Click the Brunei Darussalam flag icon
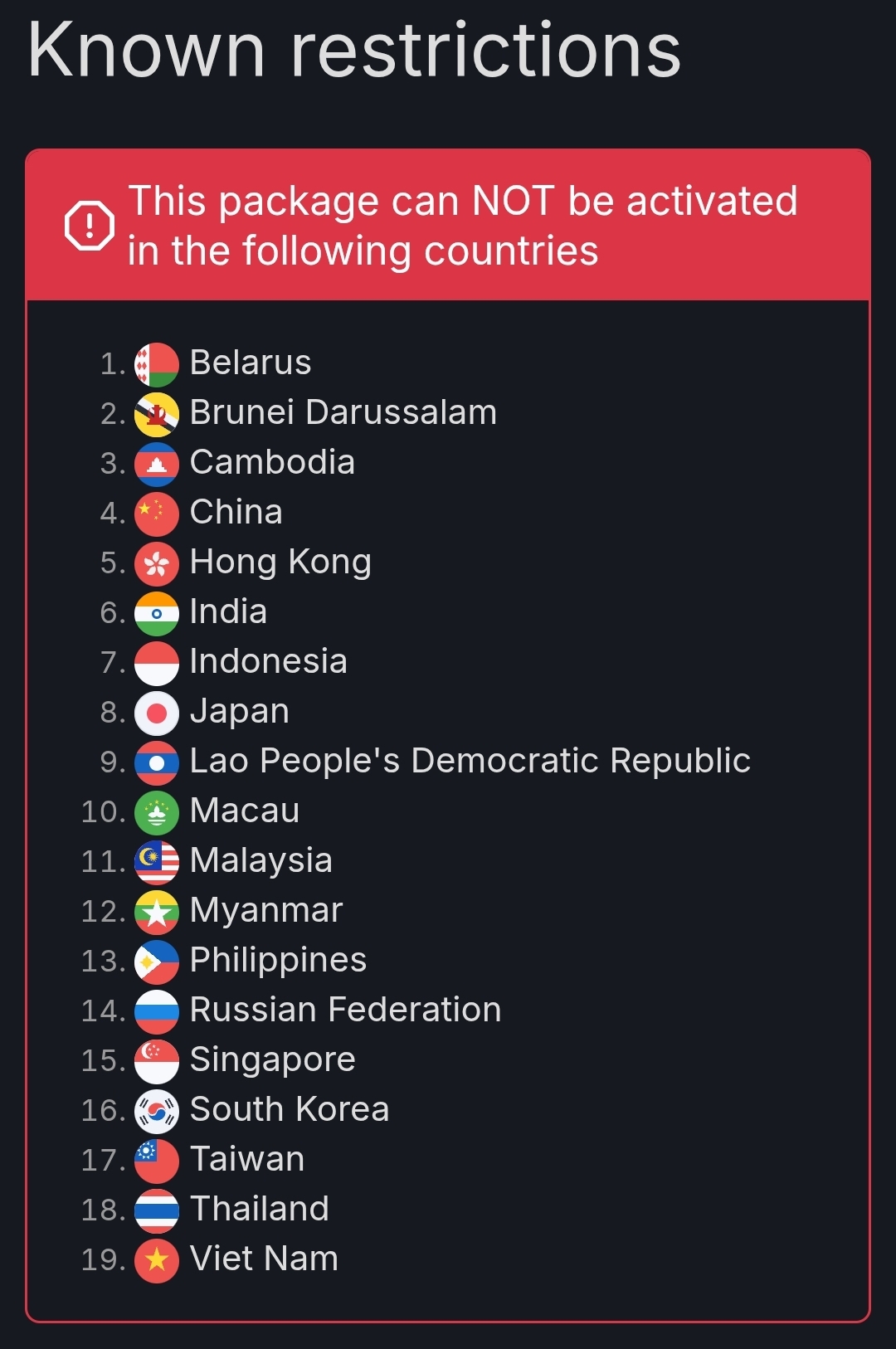The image size is (896, 1349). point(156,415)
